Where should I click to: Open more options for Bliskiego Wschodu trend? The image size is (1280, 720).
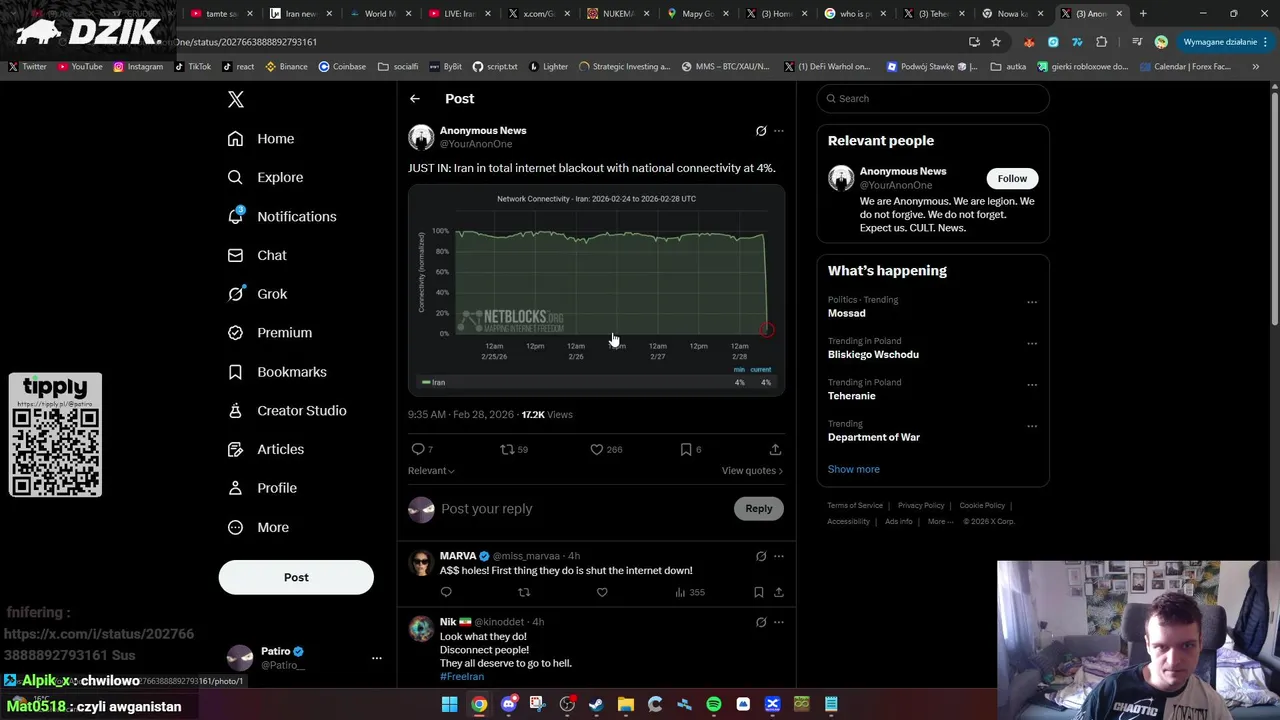tap(1032, 343)
